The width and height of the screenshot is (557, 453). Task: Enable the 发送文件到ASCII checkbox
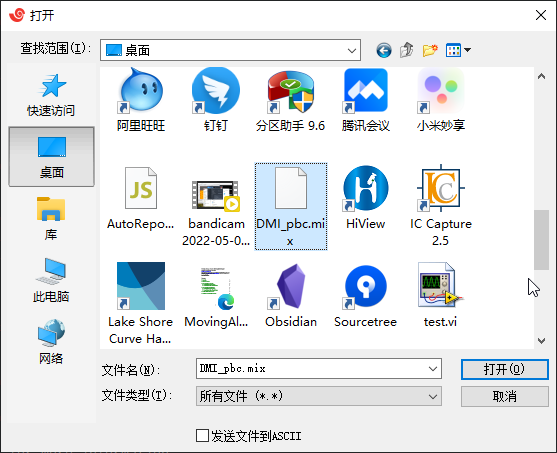tap(202, 436)
